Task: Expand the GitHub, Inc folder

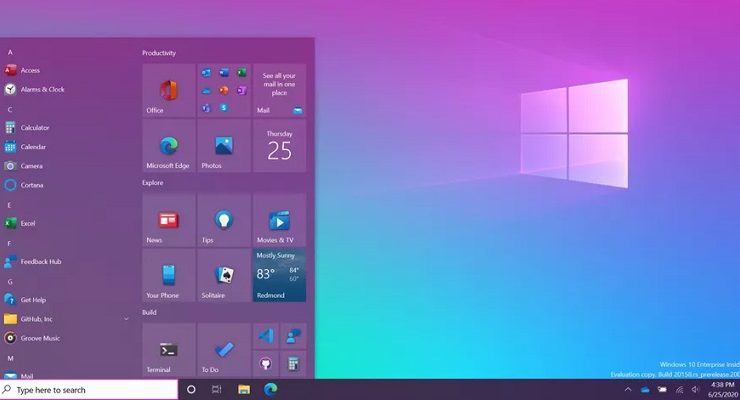Action: click(x=126, y=319)
